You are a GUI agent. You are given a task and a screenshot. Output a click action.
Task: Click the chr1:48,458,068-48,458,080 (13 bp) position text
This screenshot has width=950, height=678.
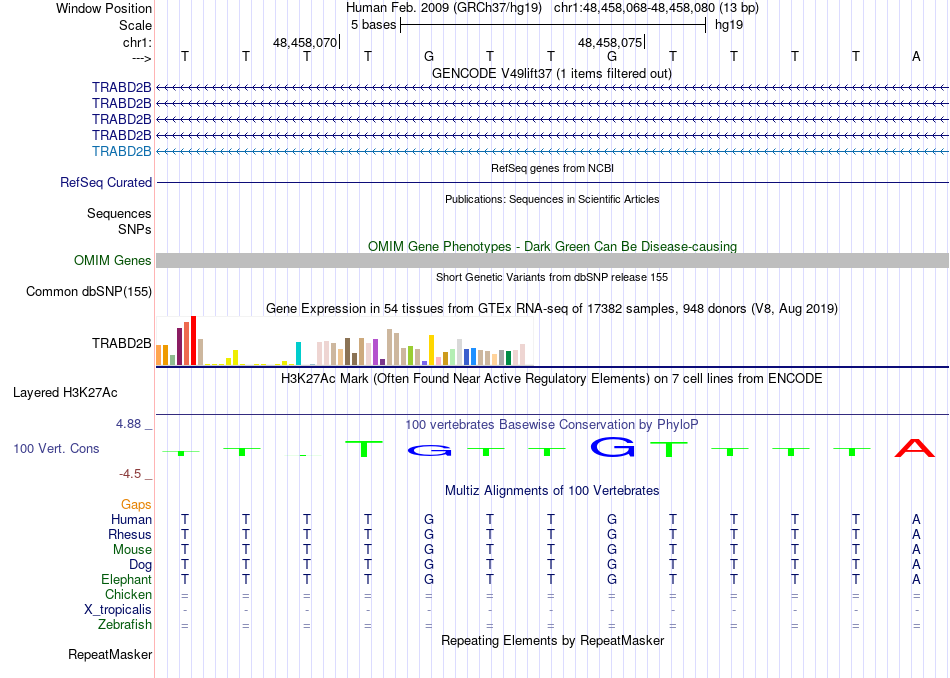[x=656, y=8]
